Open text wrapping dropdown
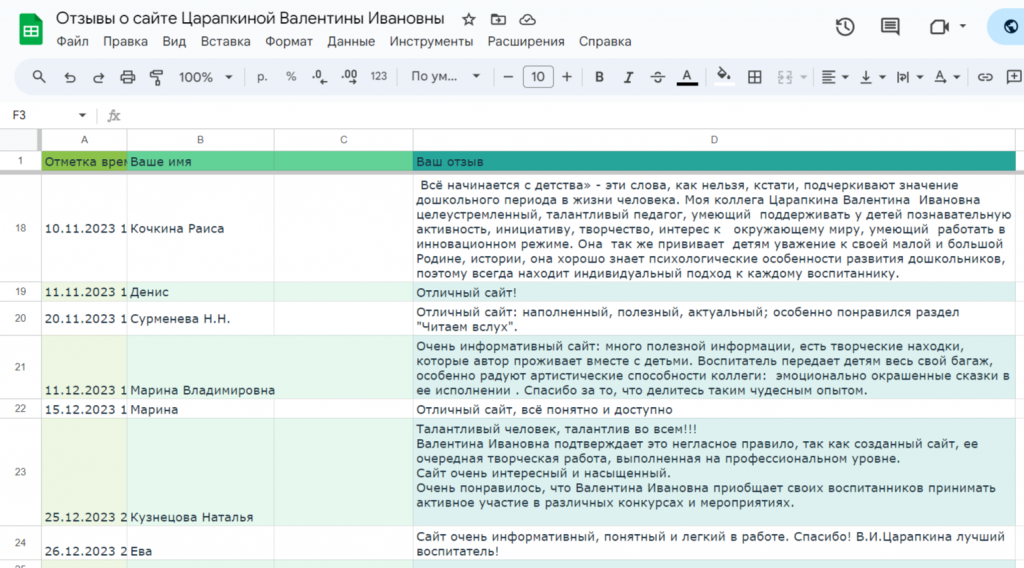 910,77
